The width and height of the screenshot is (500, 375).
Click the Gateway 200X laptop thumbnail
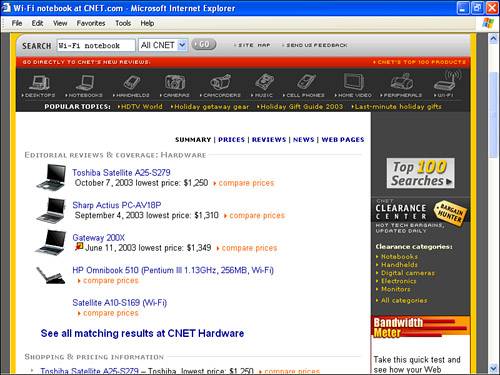click(x=51, y=242)
